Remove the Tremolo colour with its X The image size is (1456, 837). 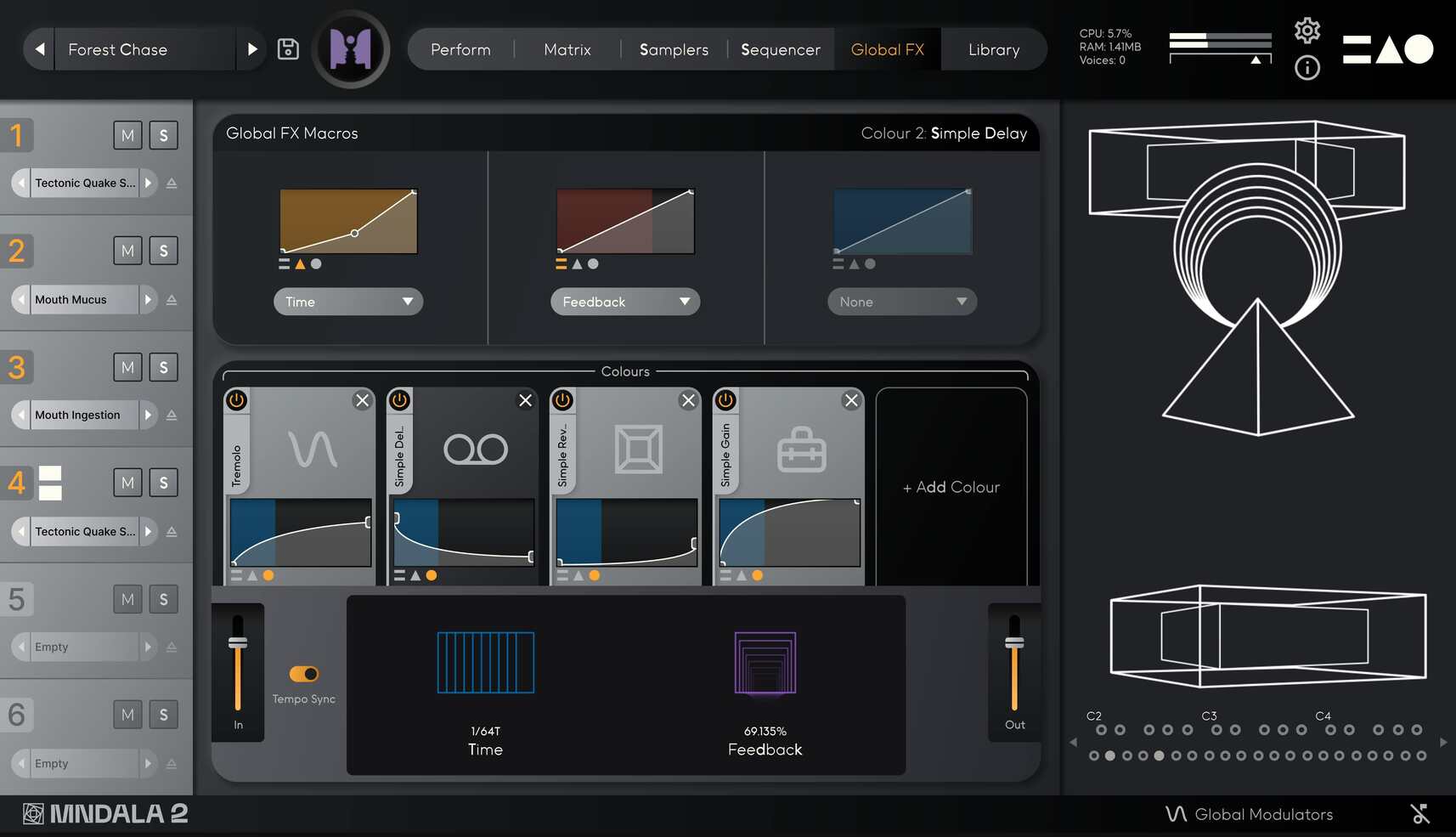point(363,400)
